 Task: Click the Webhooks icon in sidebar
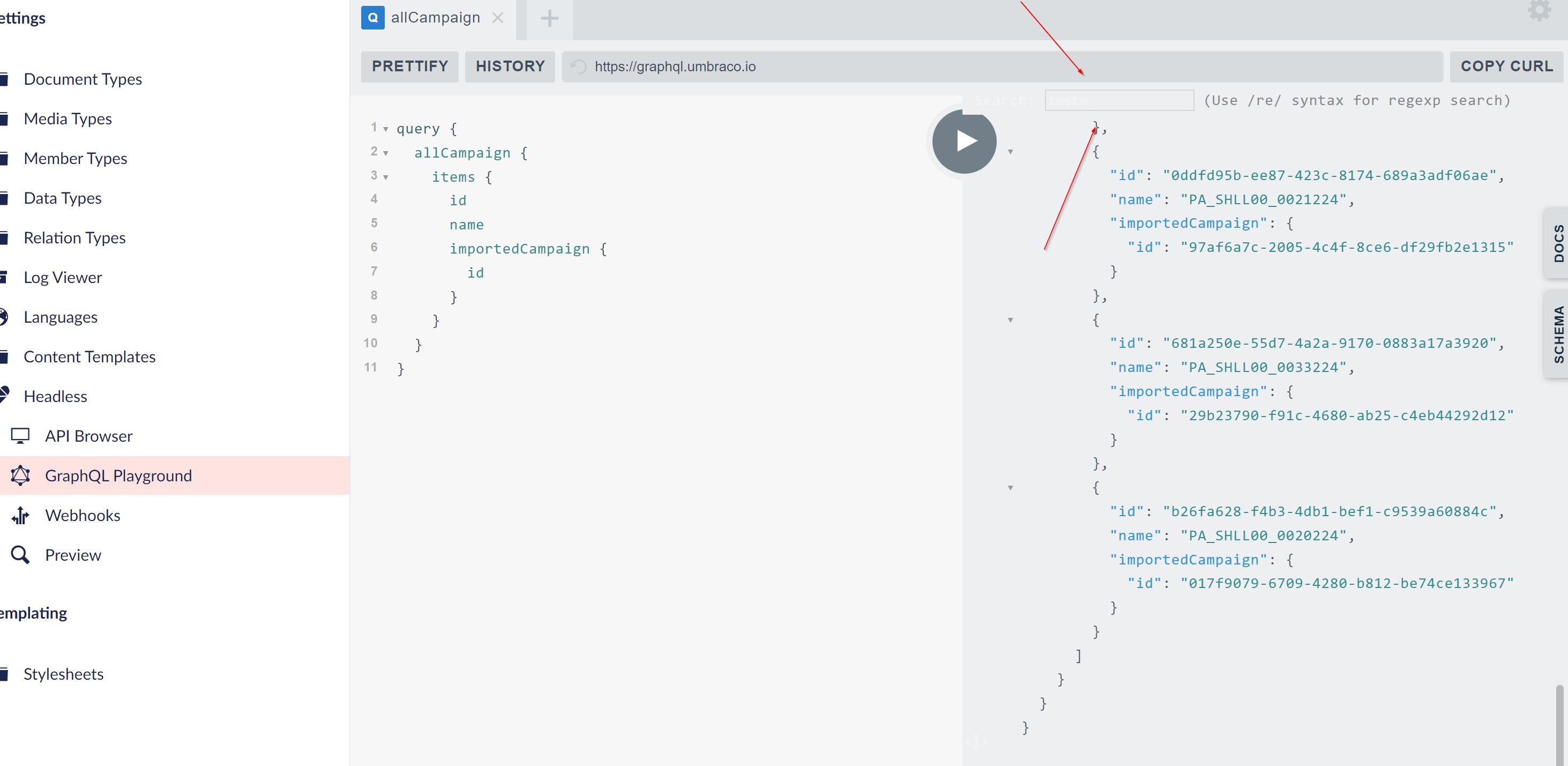[x=21, y=515]
